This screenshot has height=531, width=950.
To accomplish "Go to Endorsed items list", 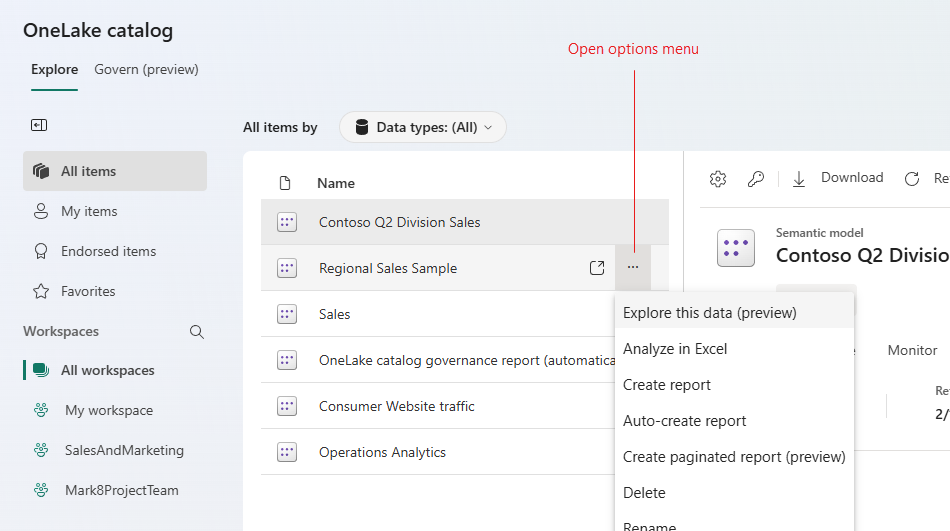I will [x=108, y=251].
